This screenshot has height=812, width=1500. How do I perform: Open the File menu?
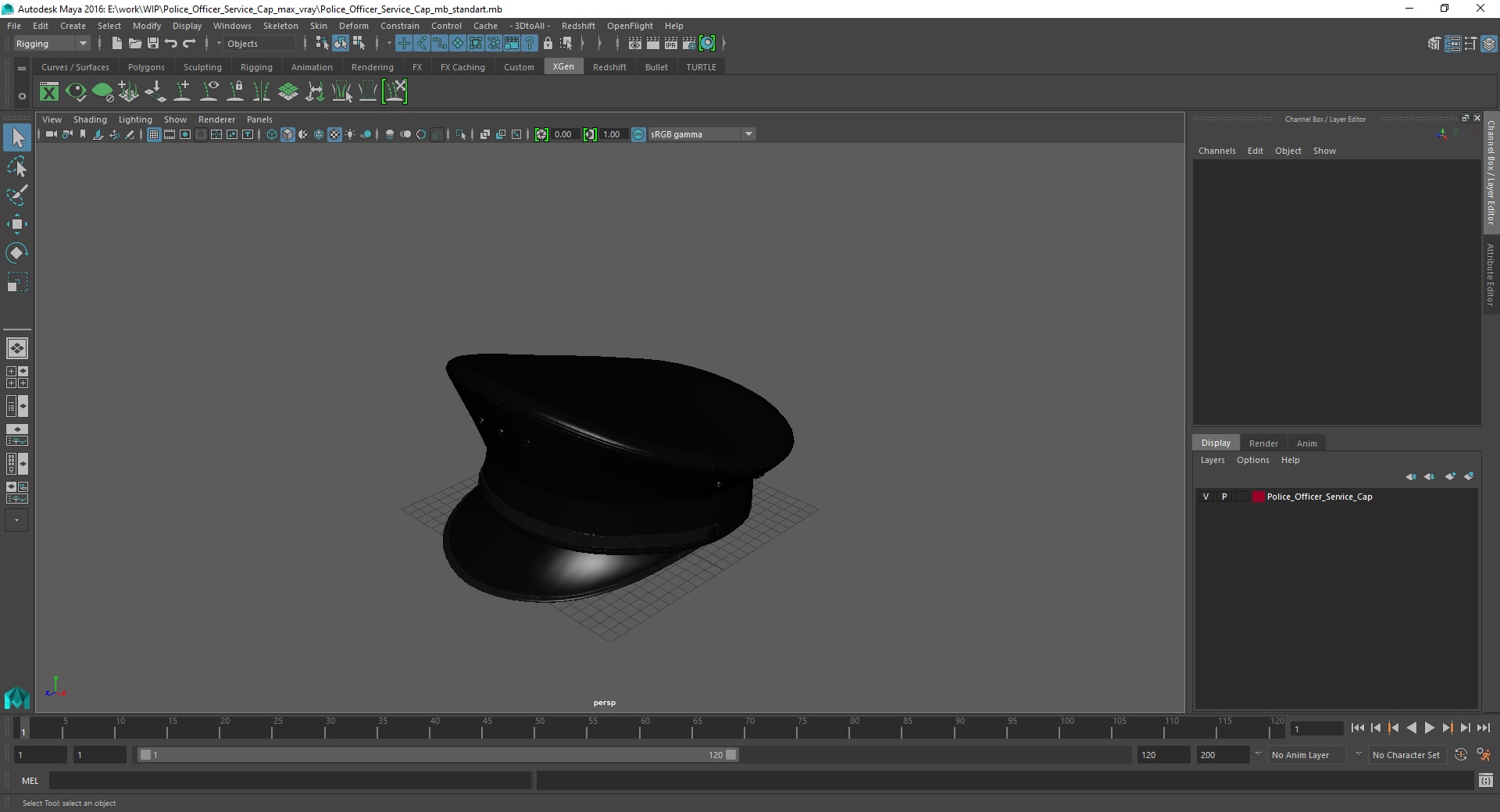pyautogui.click(x=14, y=26)
